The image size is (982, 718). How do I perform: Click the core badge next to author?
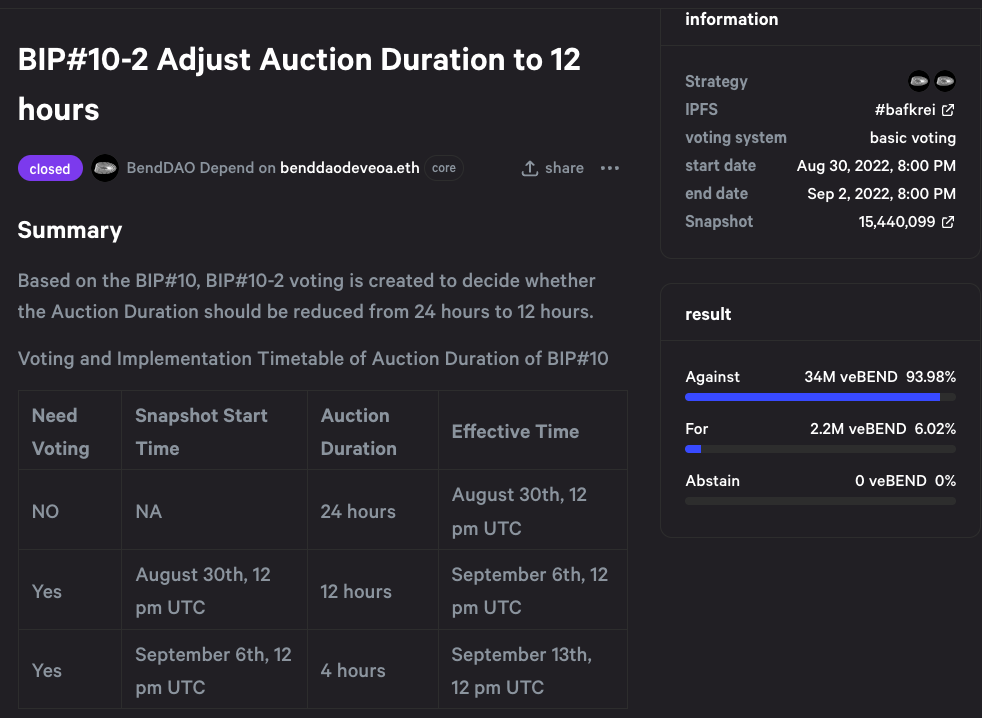(444, 168)
